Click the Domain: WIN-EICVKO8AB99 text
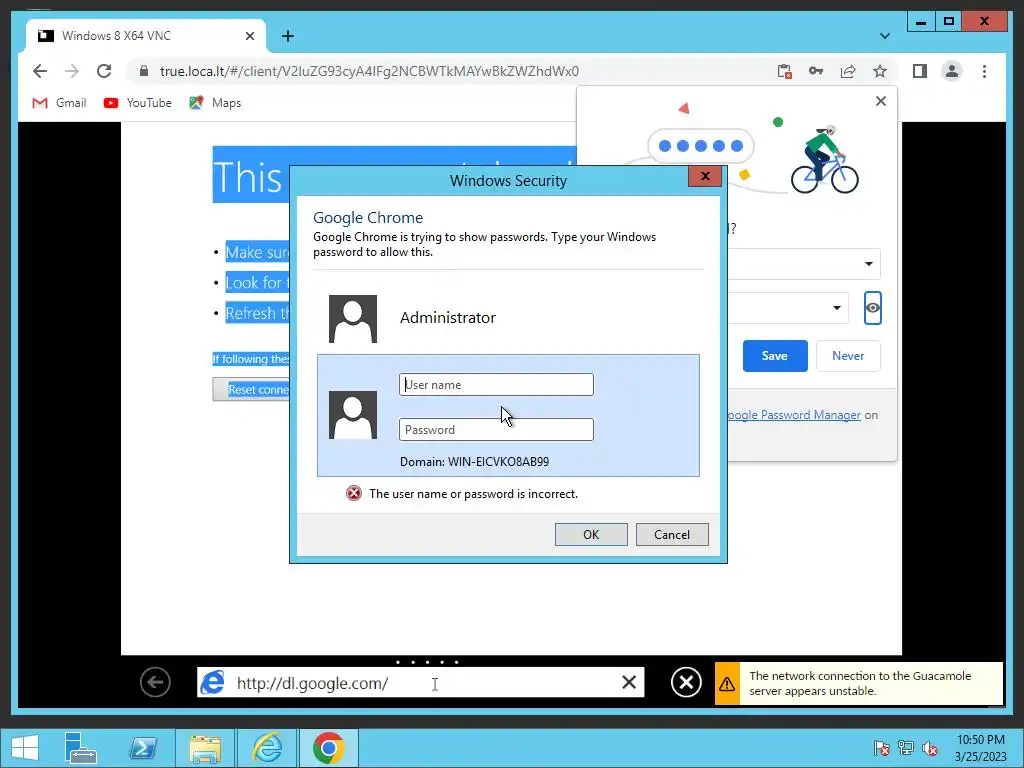 (475, 462)
